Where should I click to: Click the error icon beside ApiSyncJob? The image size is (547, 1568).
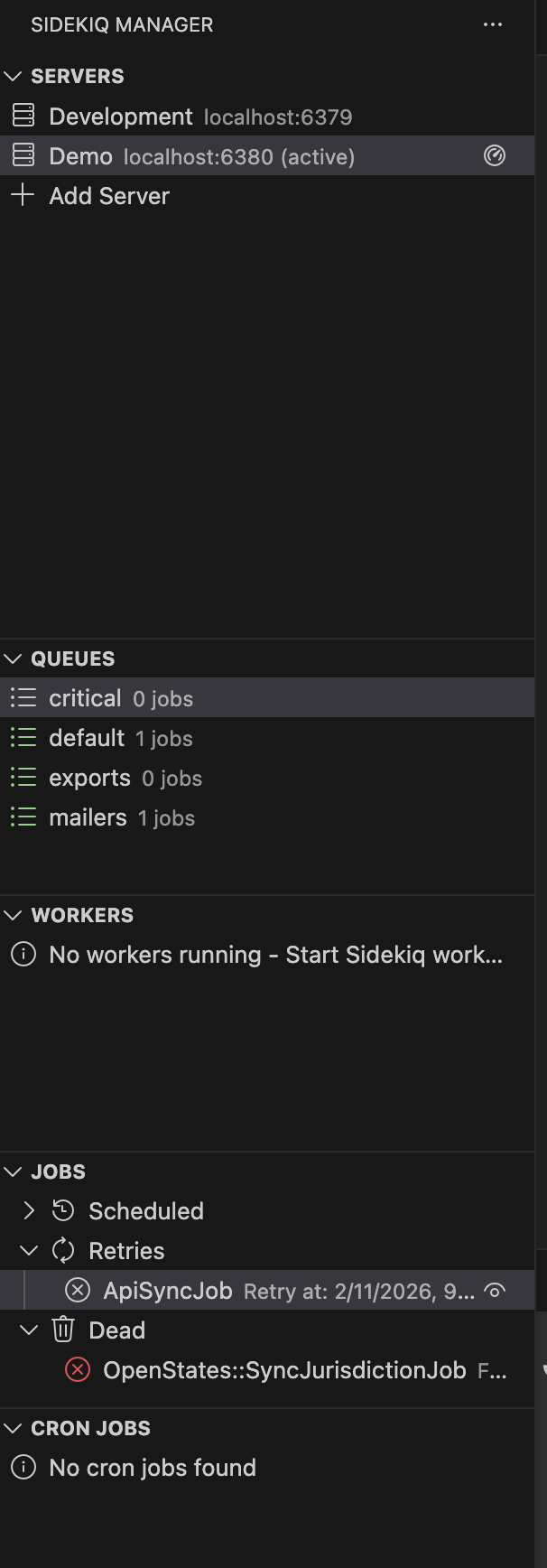point(79,1290)
